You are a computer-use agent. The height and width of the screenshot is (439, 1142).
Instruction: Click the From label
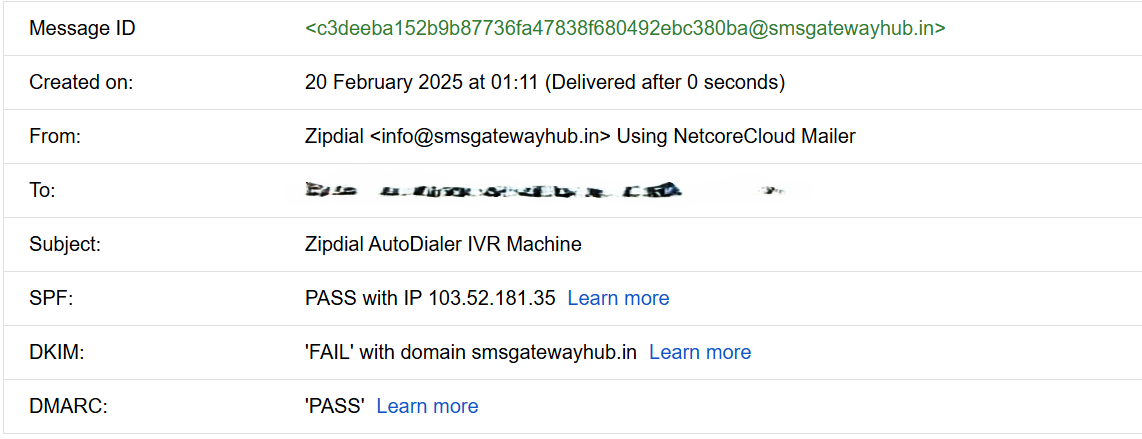click(x=55, y=136)
